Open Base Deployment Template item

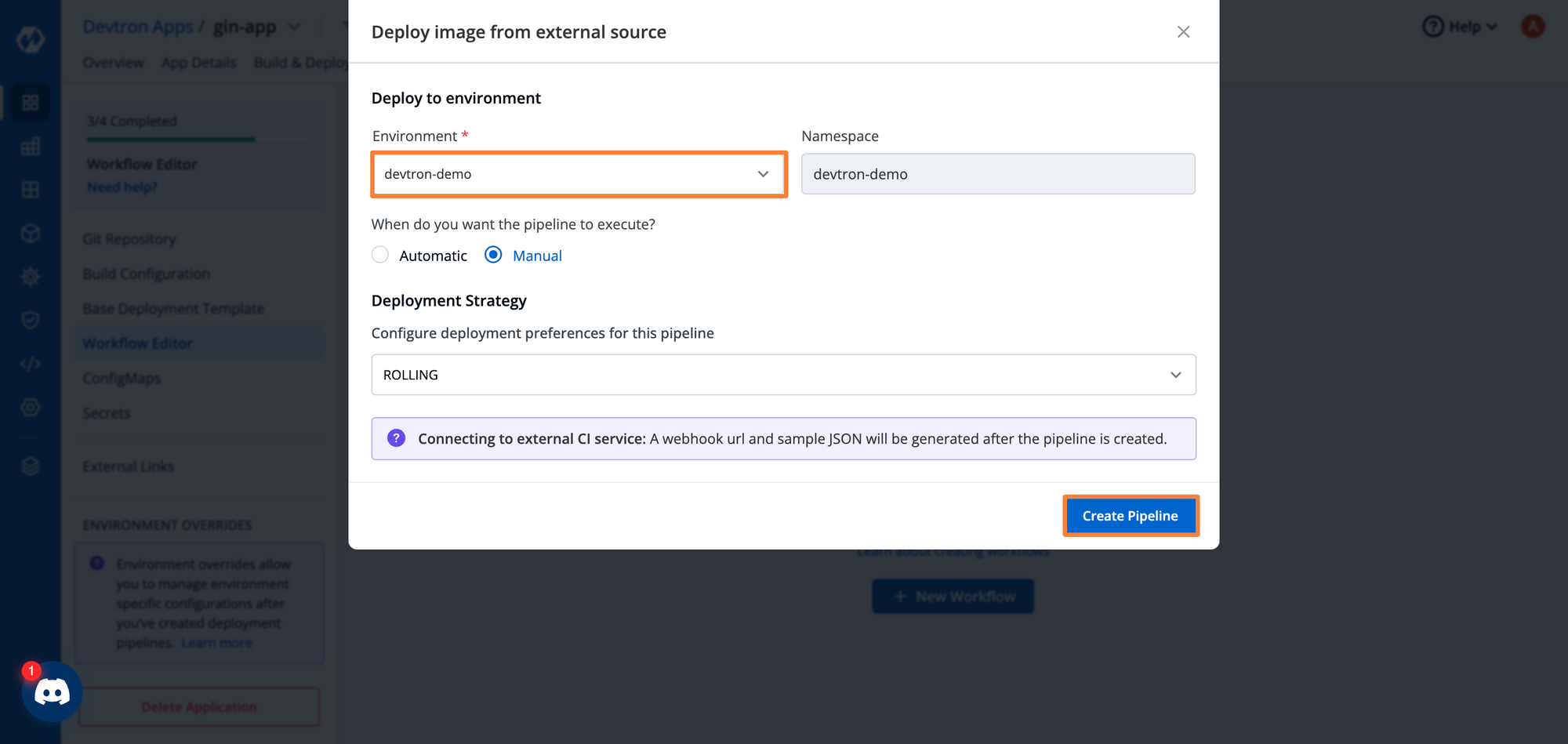point(173,309)
